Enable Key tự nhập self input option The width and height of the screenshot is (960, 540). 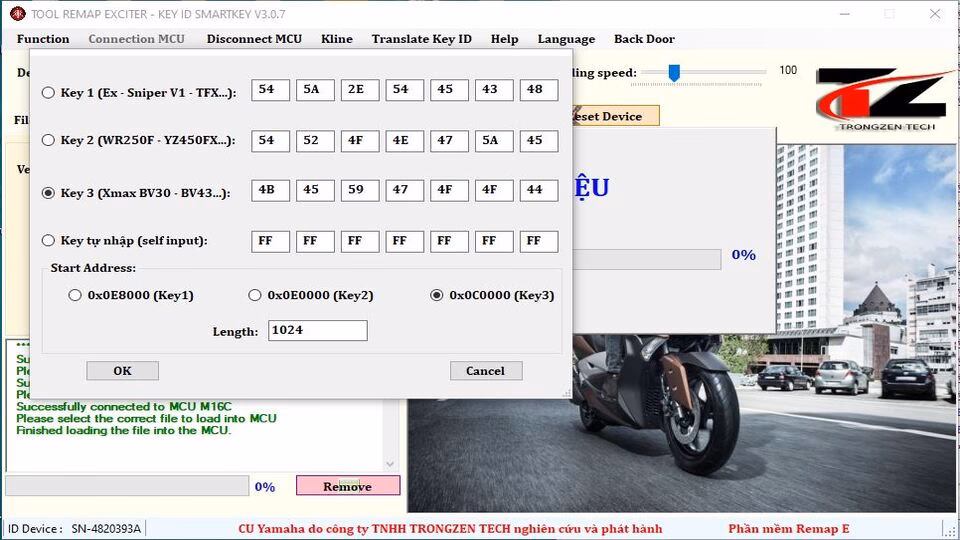(x=48, y=240)
